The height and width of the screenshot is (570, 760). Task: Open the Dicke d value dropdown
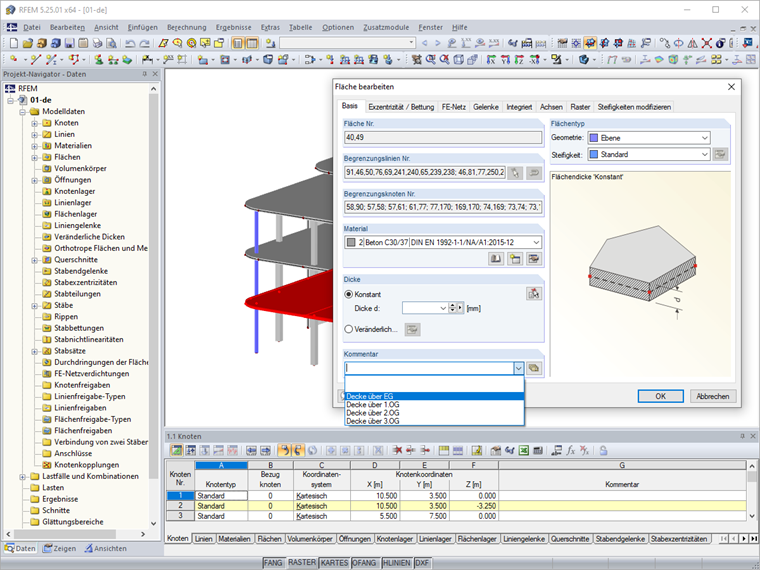(443, 308)
